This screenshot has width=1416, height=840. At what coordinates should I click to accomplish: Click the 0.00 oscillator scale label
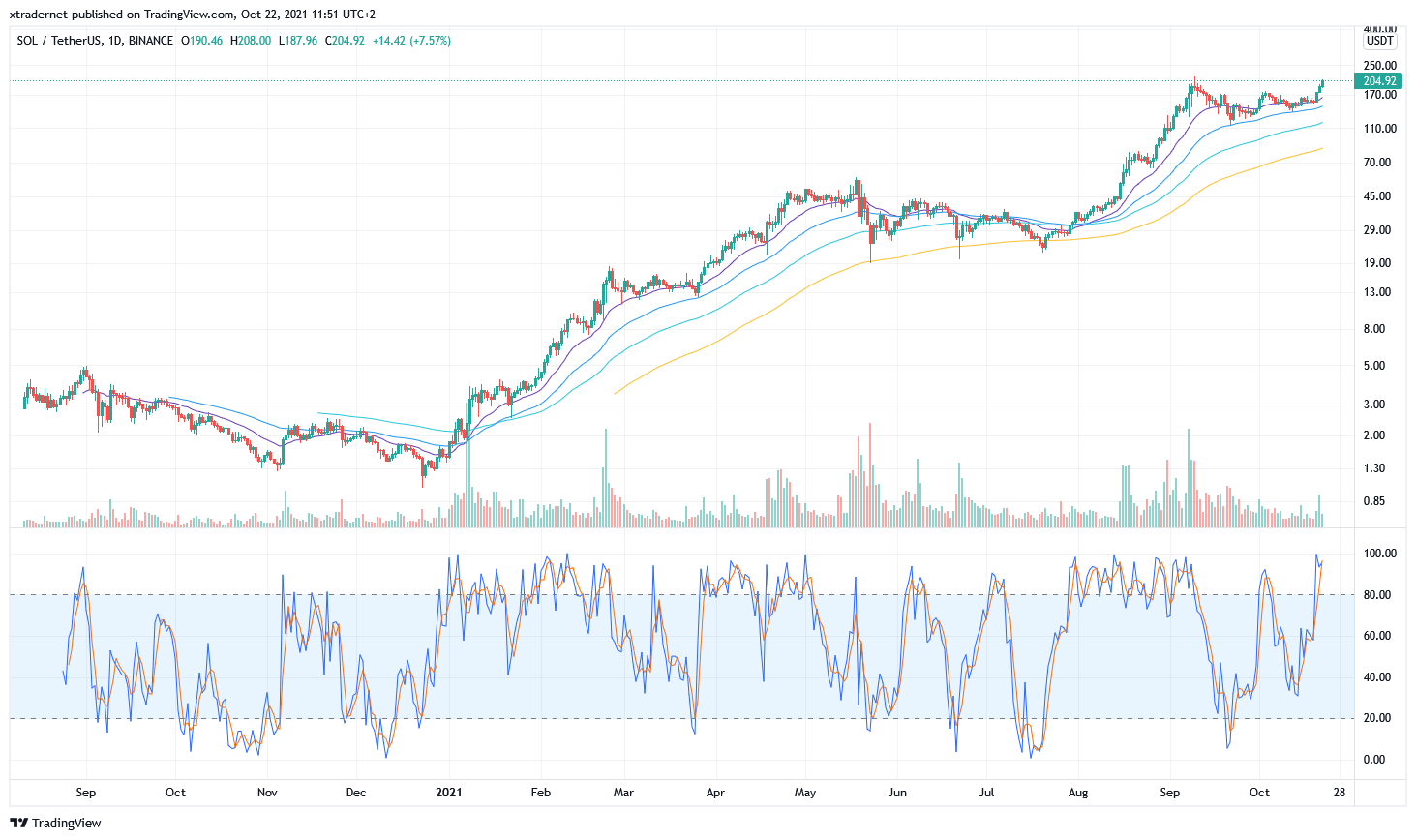1373,760
